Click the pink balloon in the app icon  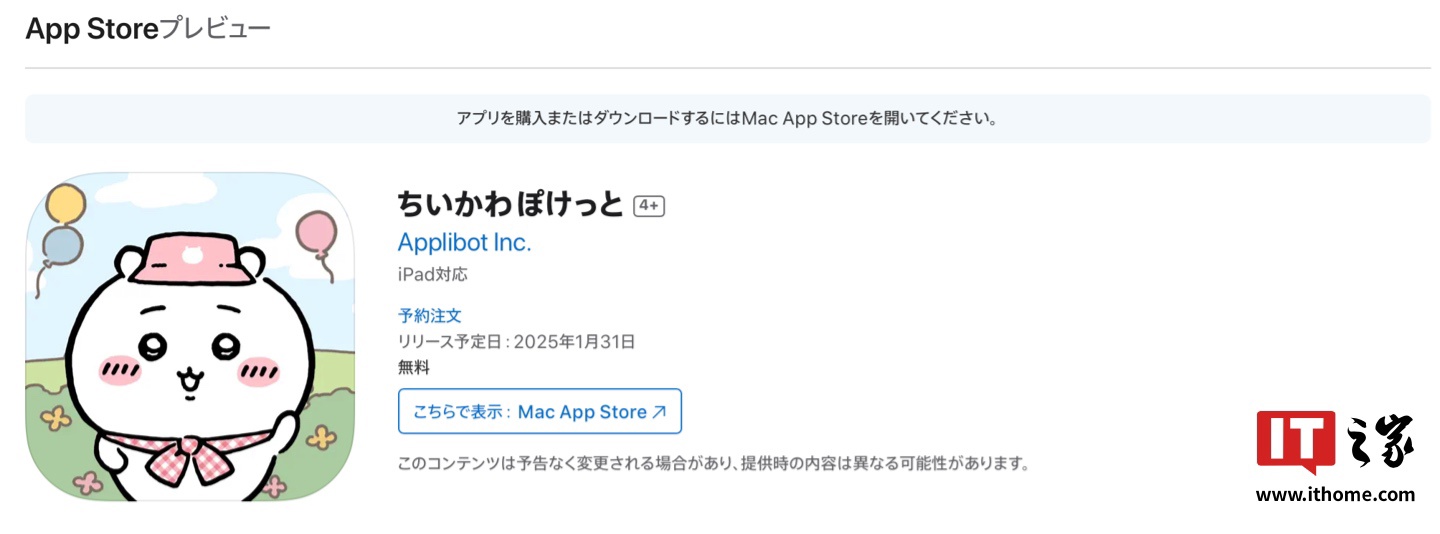(317, 232)
